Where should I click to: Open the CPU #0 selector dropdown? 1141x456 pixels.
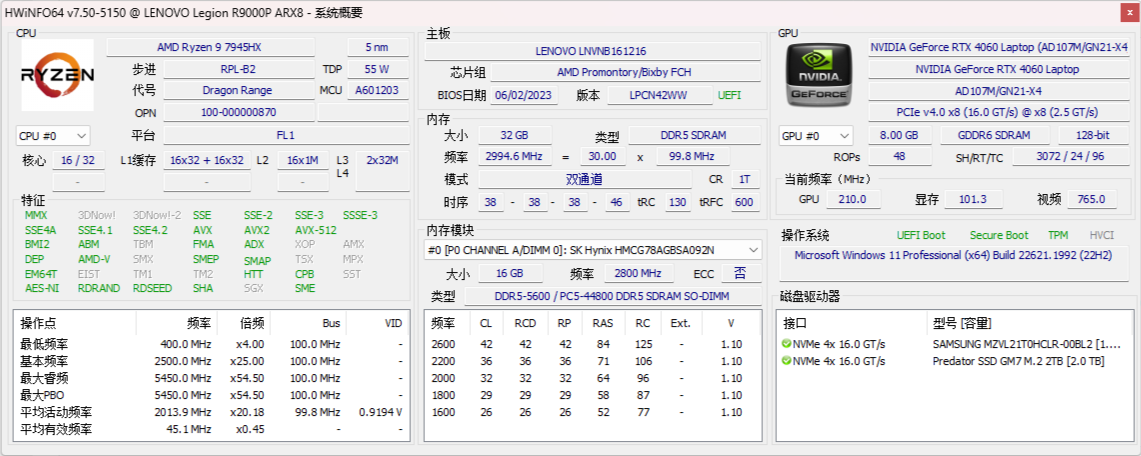pyautogui.click(x=53, y=135)
